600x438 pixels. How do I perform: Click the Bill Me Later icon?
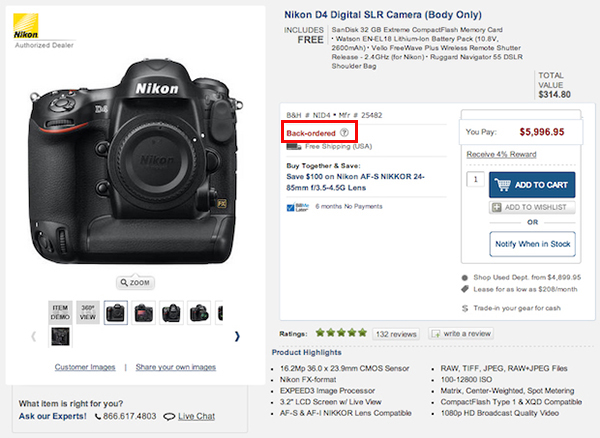point(298,207)
